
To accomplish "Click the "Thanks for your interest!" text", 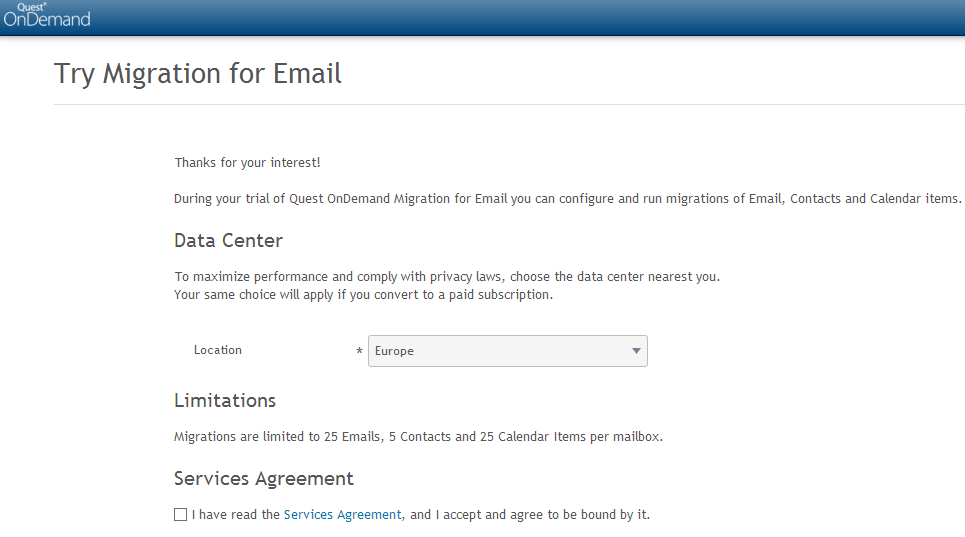I will [247, 162].
